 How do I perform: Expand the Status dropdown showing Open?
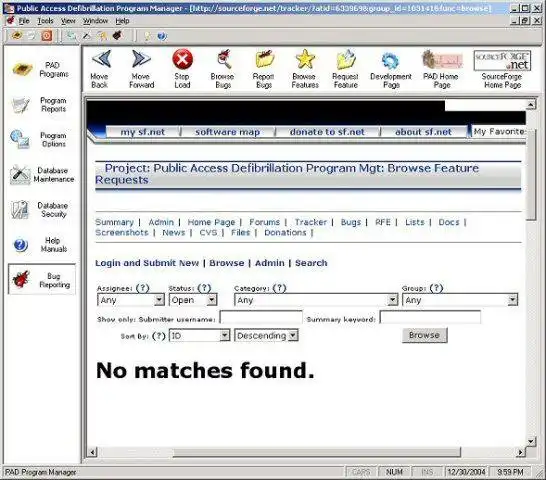point(211,300)
